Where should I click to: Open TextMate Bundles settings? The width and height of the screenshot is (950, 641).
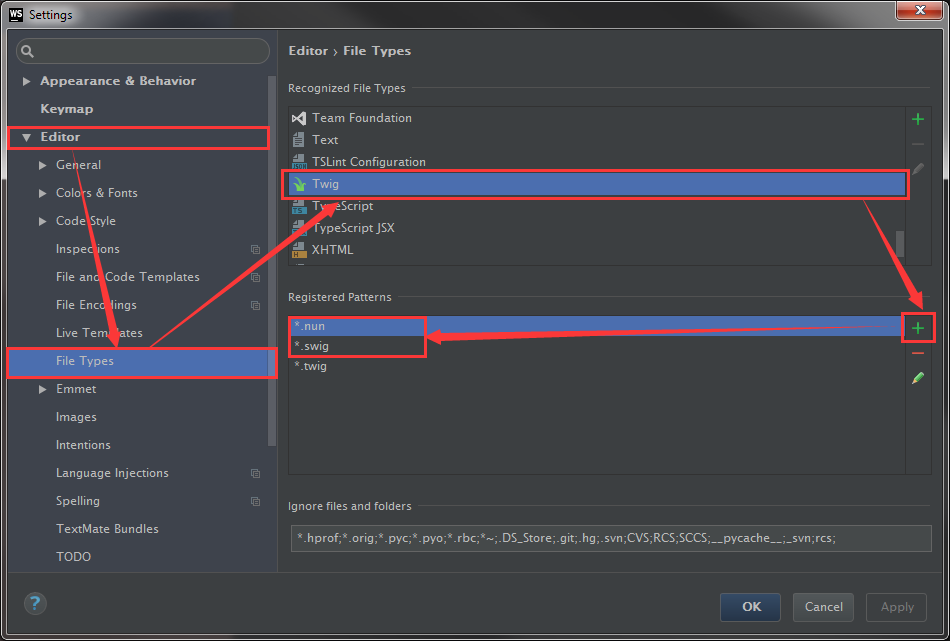(107, 529)
